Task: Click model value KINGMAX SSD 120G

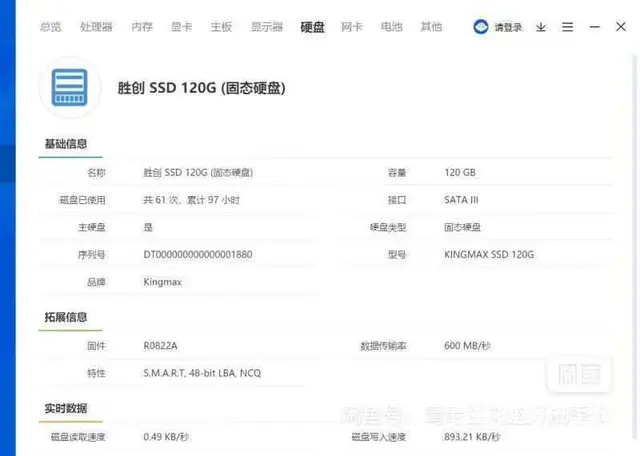Action: pos(489,255)
